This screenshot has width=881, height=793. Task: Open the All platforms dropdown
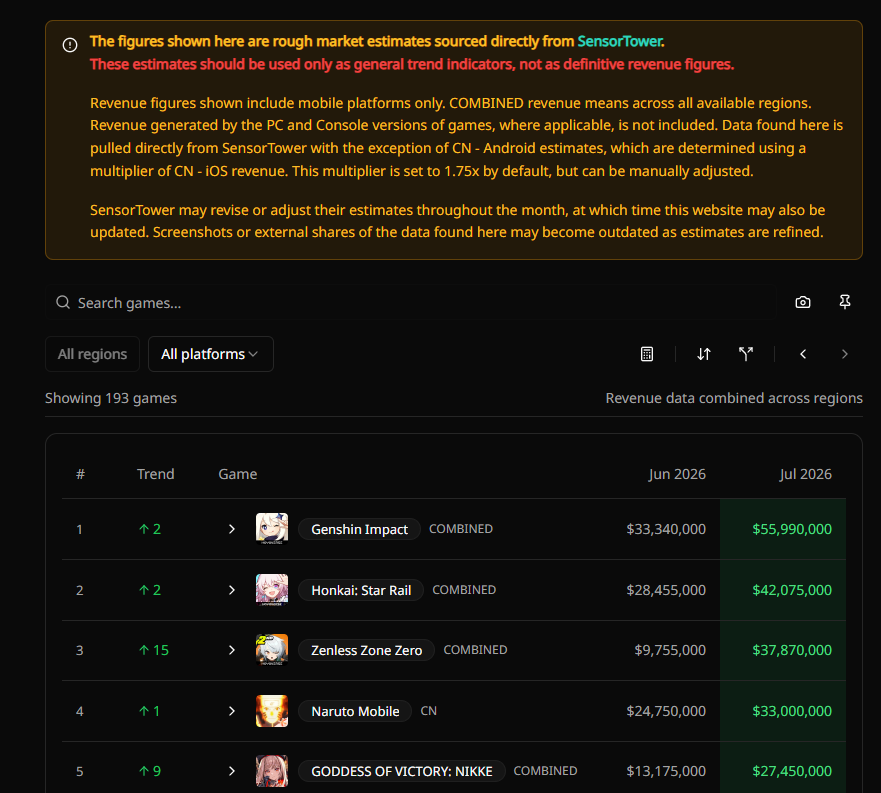coord(211,354)
